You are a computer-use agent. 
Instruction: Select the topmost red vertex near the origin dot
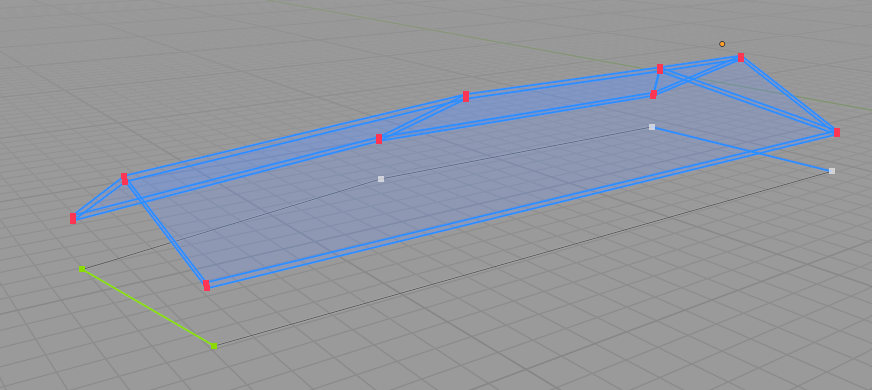point(741,57)
